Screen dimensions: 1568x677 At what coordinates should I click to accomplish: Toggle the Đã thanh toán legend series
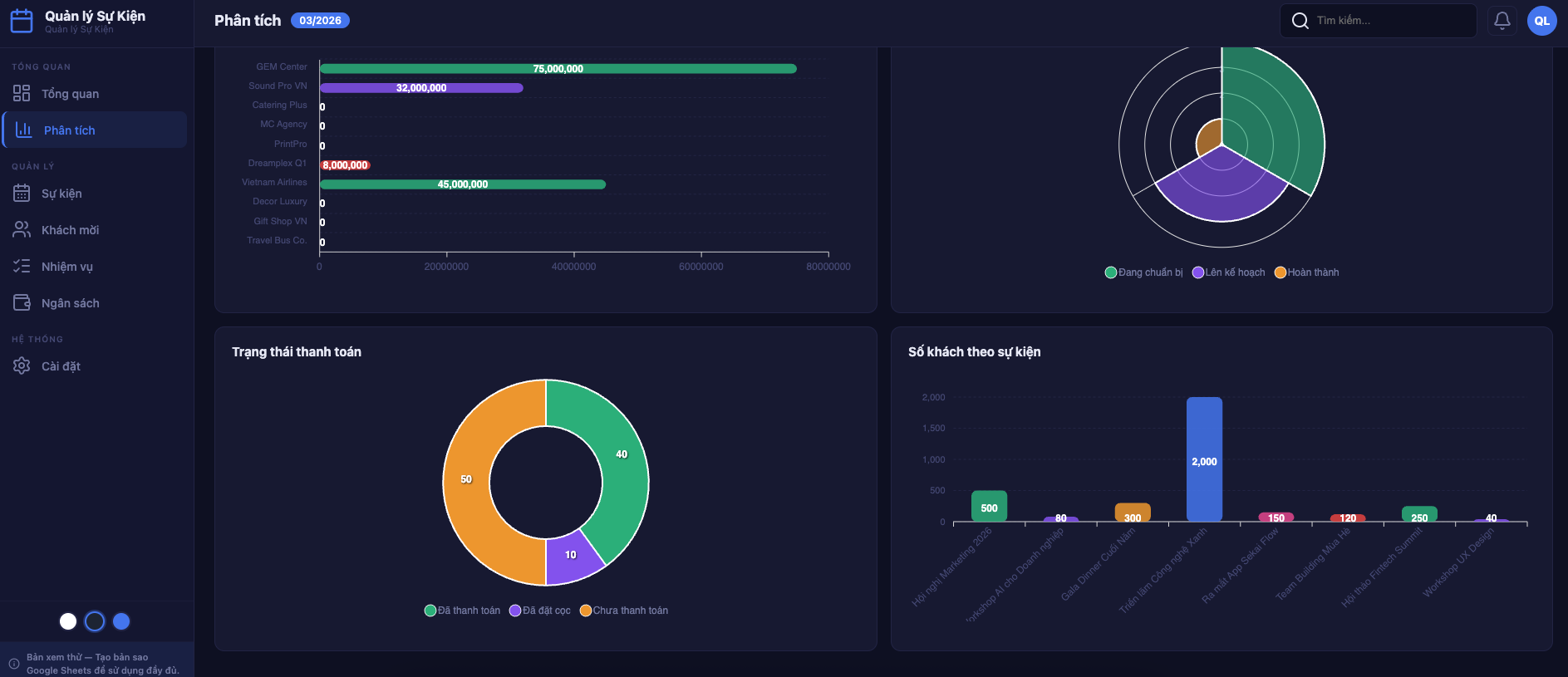462,611
